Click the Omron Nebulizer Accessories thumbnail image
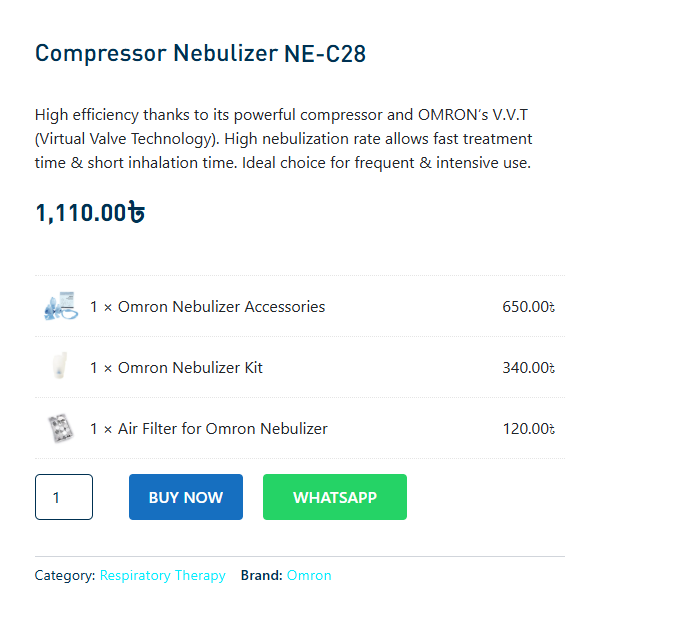 pos(59,307)
